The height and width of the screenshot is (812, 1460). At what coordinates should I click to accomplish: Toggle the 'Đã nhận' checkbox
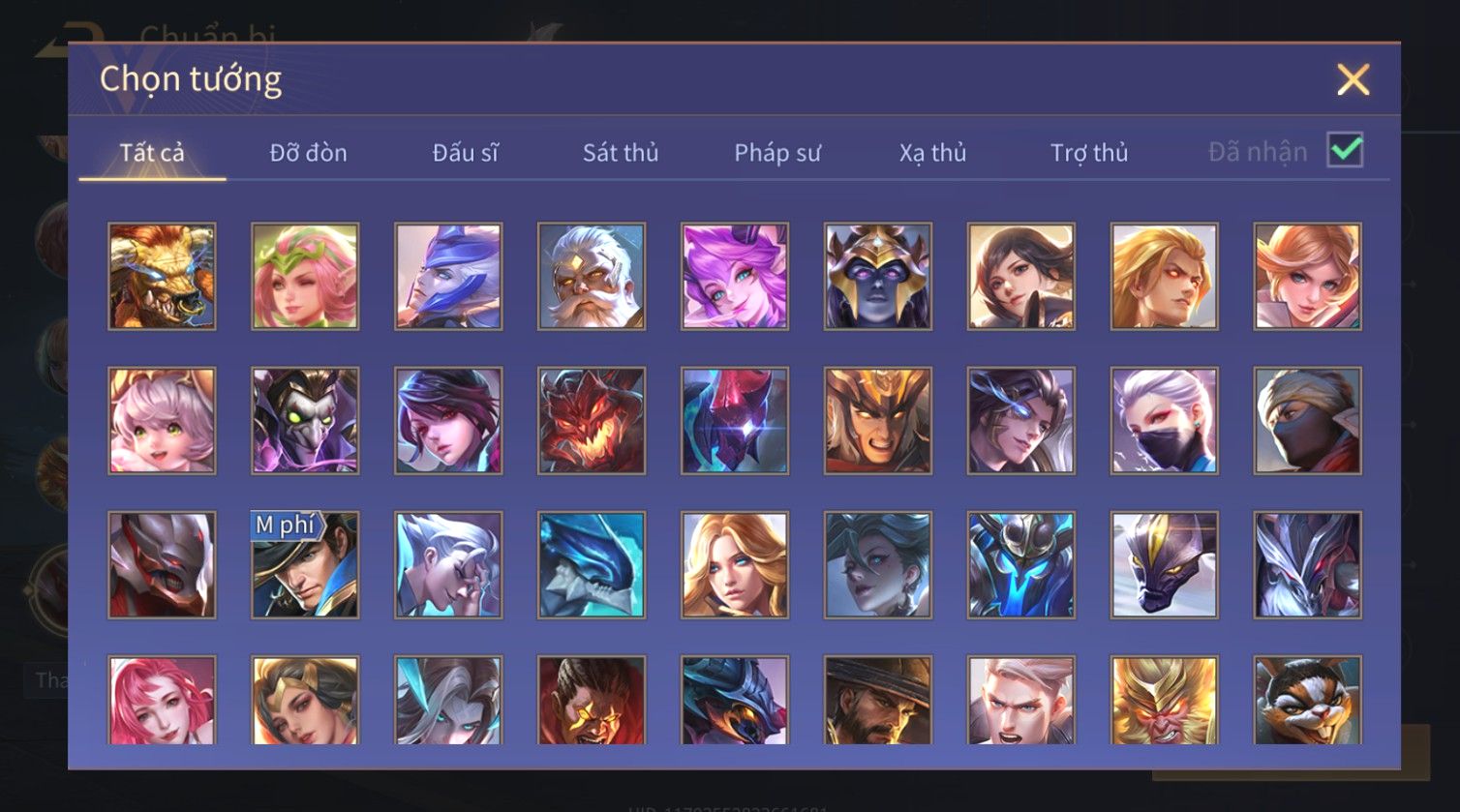tap(1345, 151)
